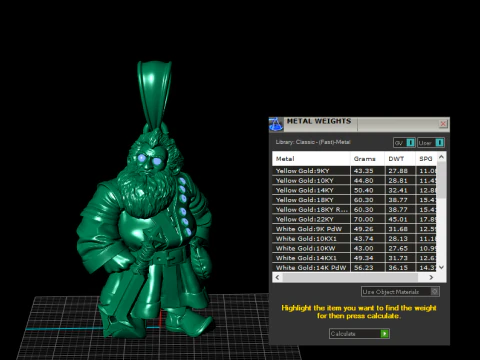This screenshot has height=360, width=480.
Task: Select the Yellow Gold:18KY R... row
Action: click(354, 209)
